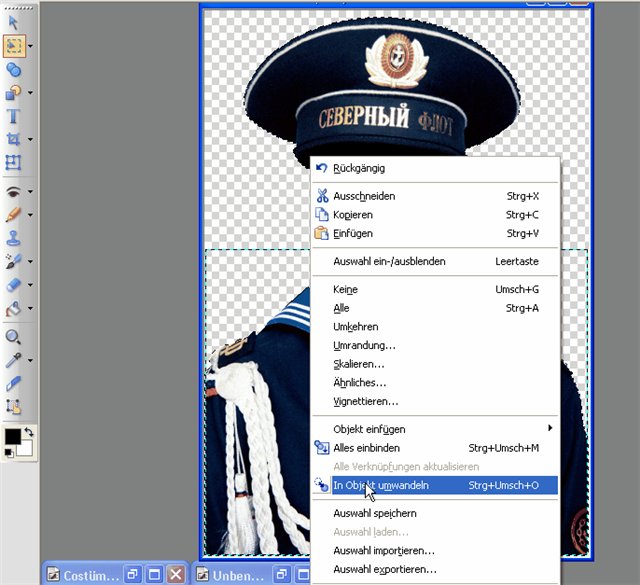640x585 pixels.
Task: Select the bottom toolbar tool with hand pointer
Action: pyautogui.click(x=13, y=407)
